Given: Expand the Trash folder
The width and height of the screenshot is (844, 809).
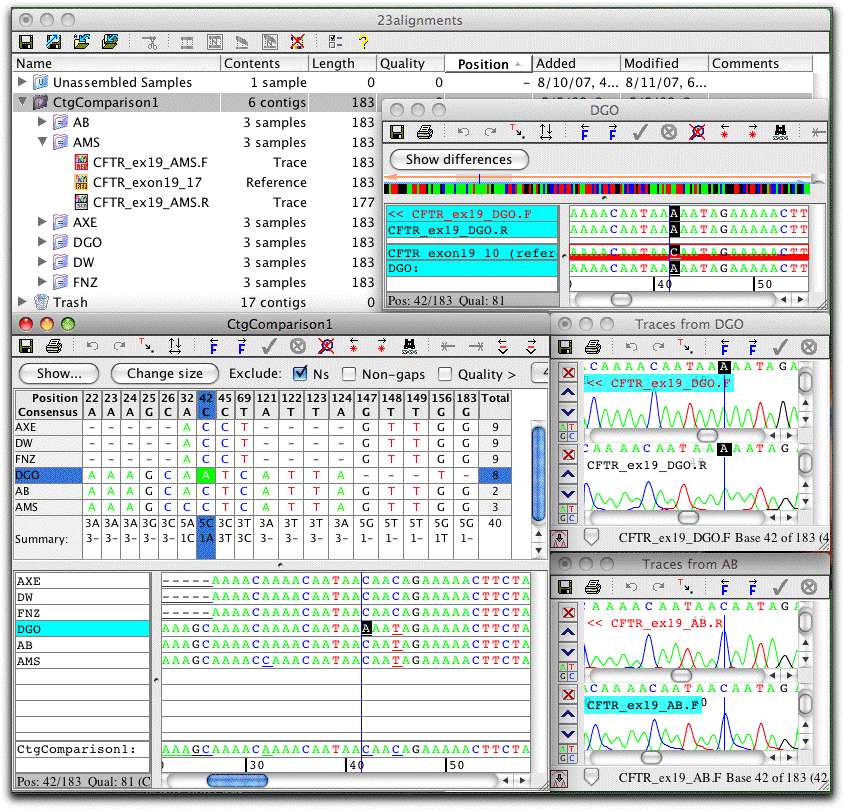Looking at the screenshot, I should [x=22, y=301].
